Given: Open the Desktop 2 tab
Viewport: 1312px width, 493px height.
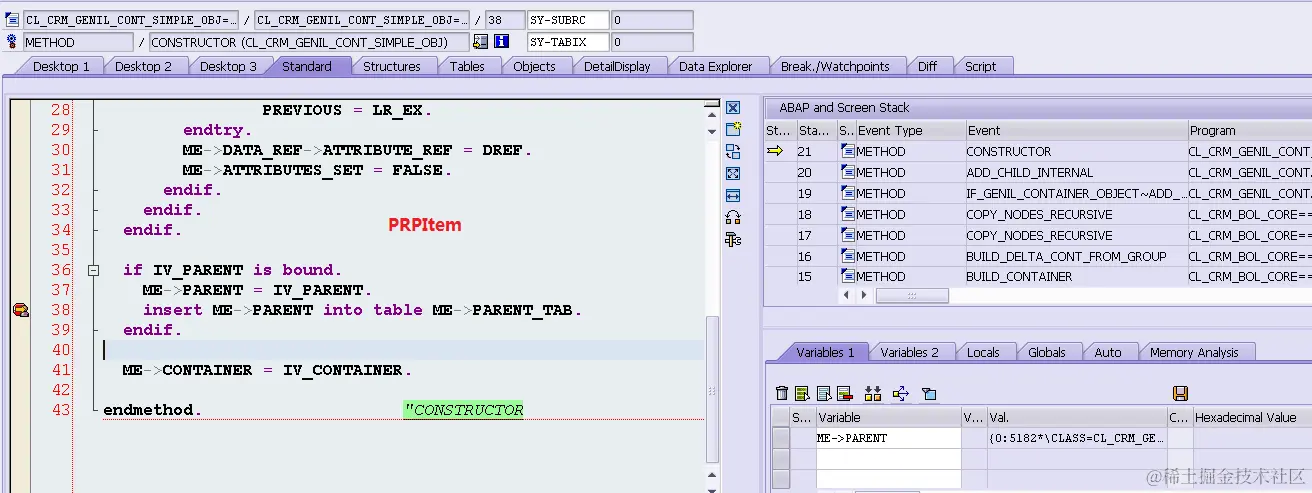Looking at the screenshot, I should [143, 66].
